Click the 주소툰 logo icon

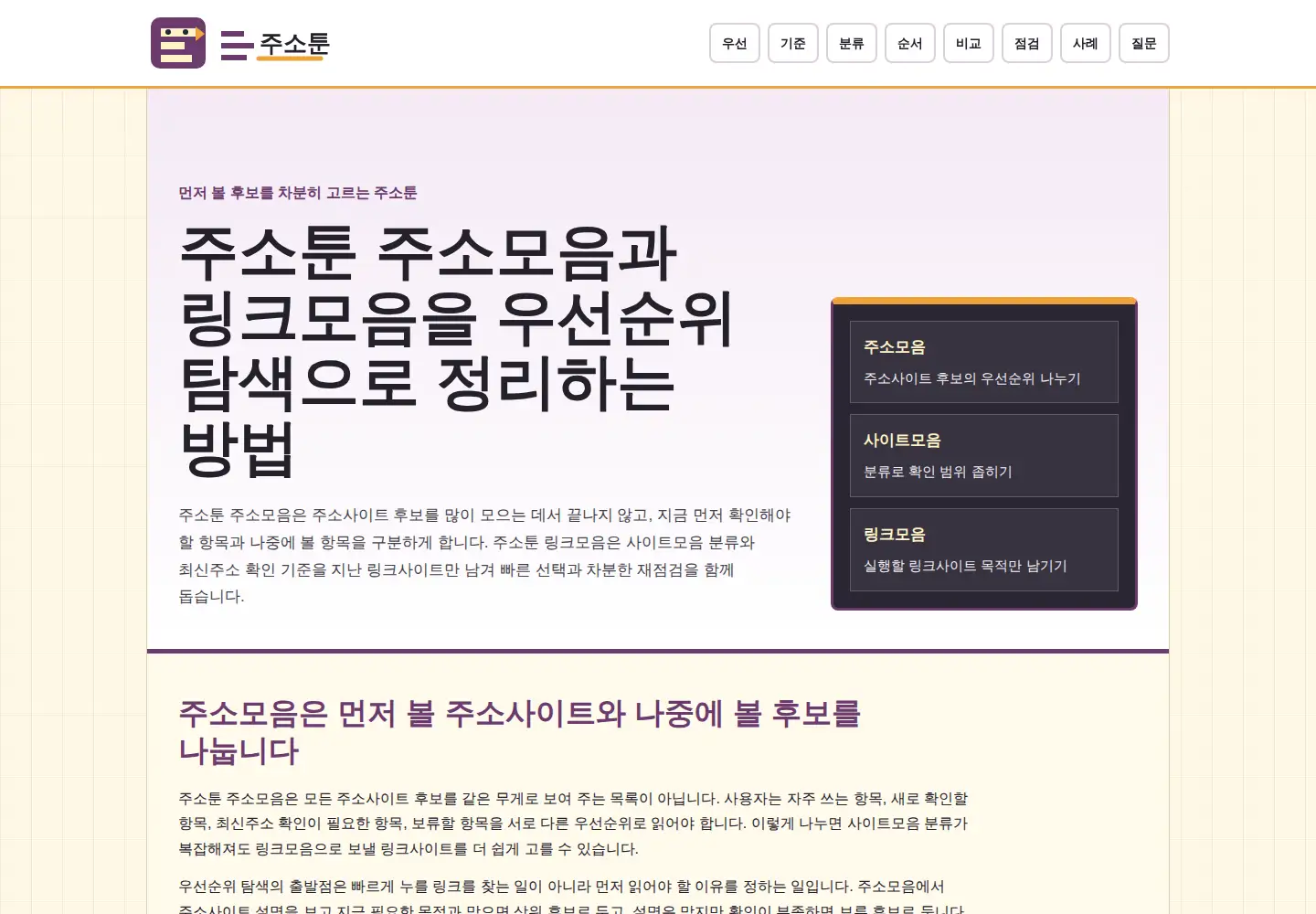click(178, 43)
